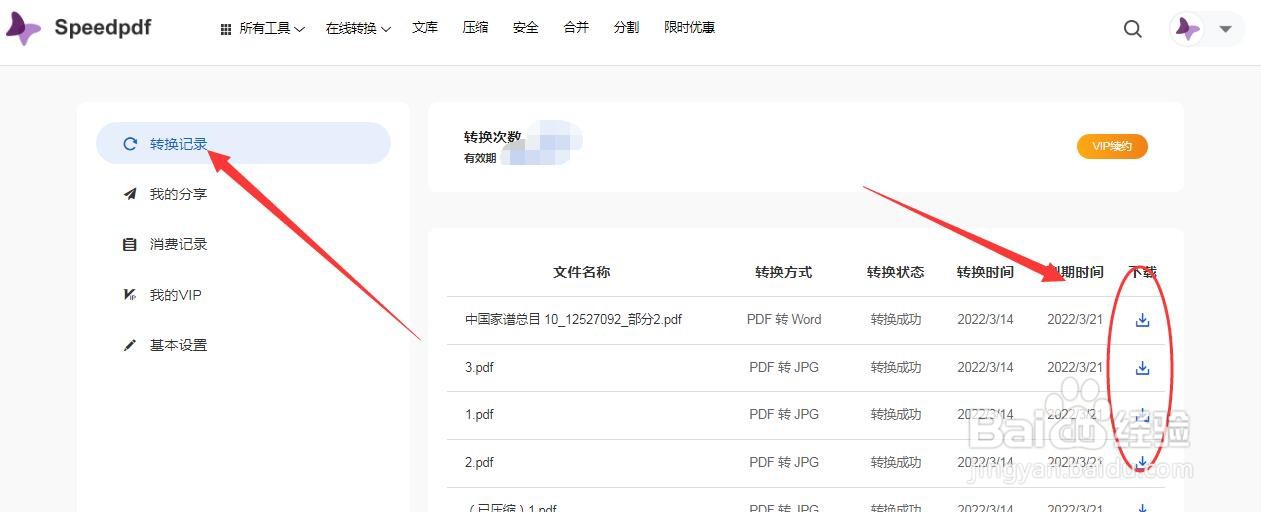This screenshot has height=512, width=1261.
Task: Click the refresh icon beside 转换记录
Action: point(129,144)
